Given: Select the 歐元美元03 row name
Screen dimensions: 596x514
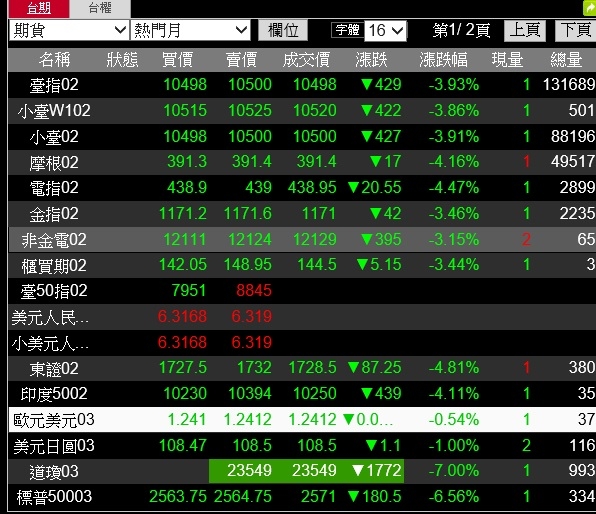Looking at the screenshot, I should (x=54, y=420).
